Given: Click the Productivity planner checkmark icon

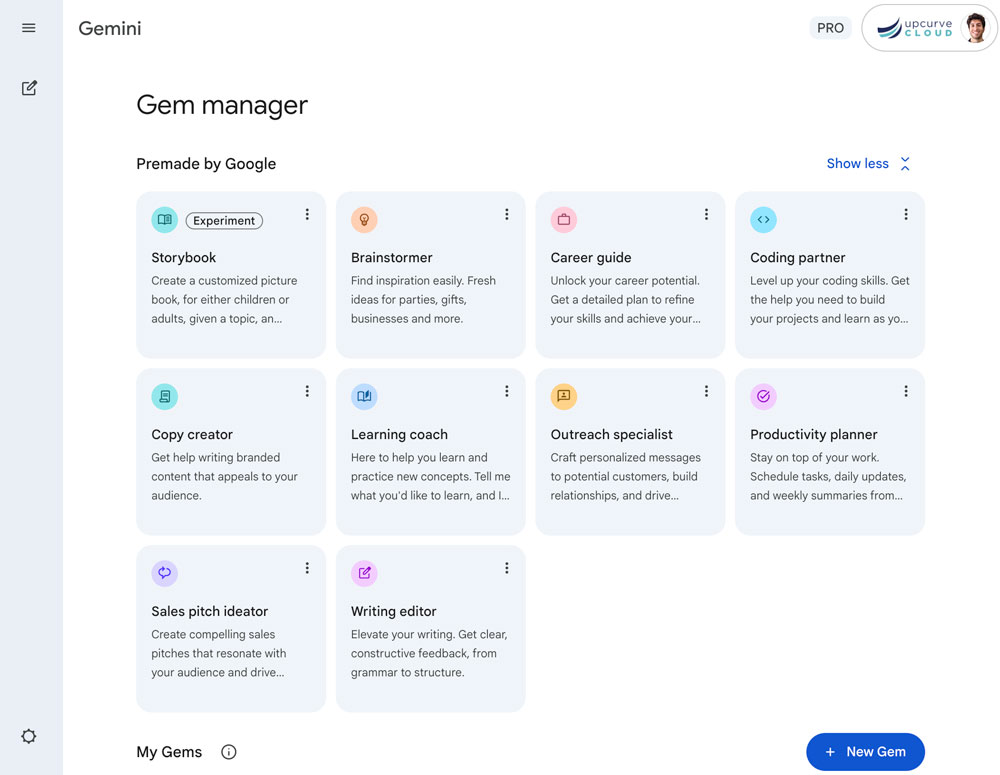Looking at the screenshot, I should [763, 397].
